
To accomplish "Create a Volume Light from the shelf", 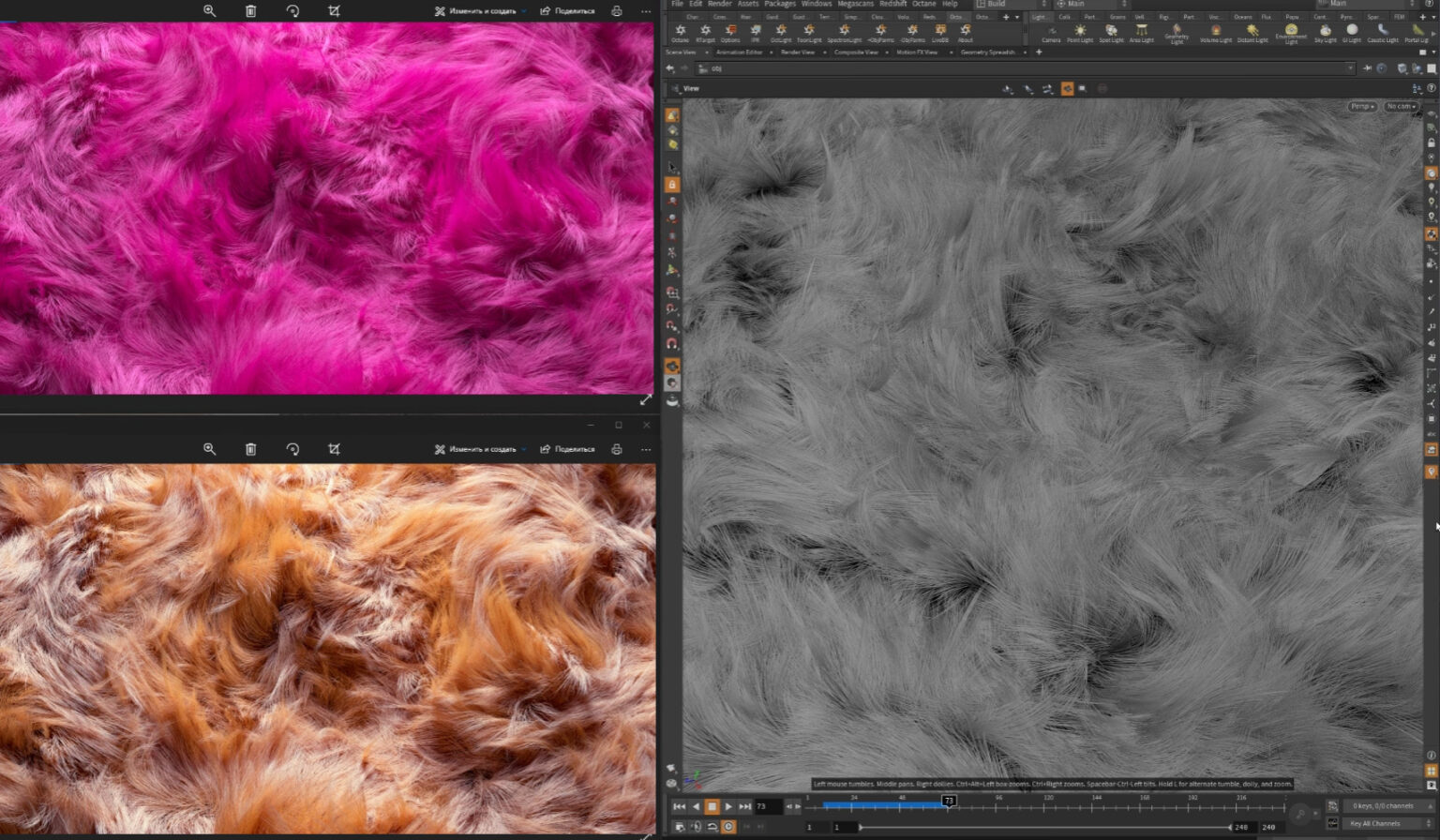I will tap(1216, 34).
